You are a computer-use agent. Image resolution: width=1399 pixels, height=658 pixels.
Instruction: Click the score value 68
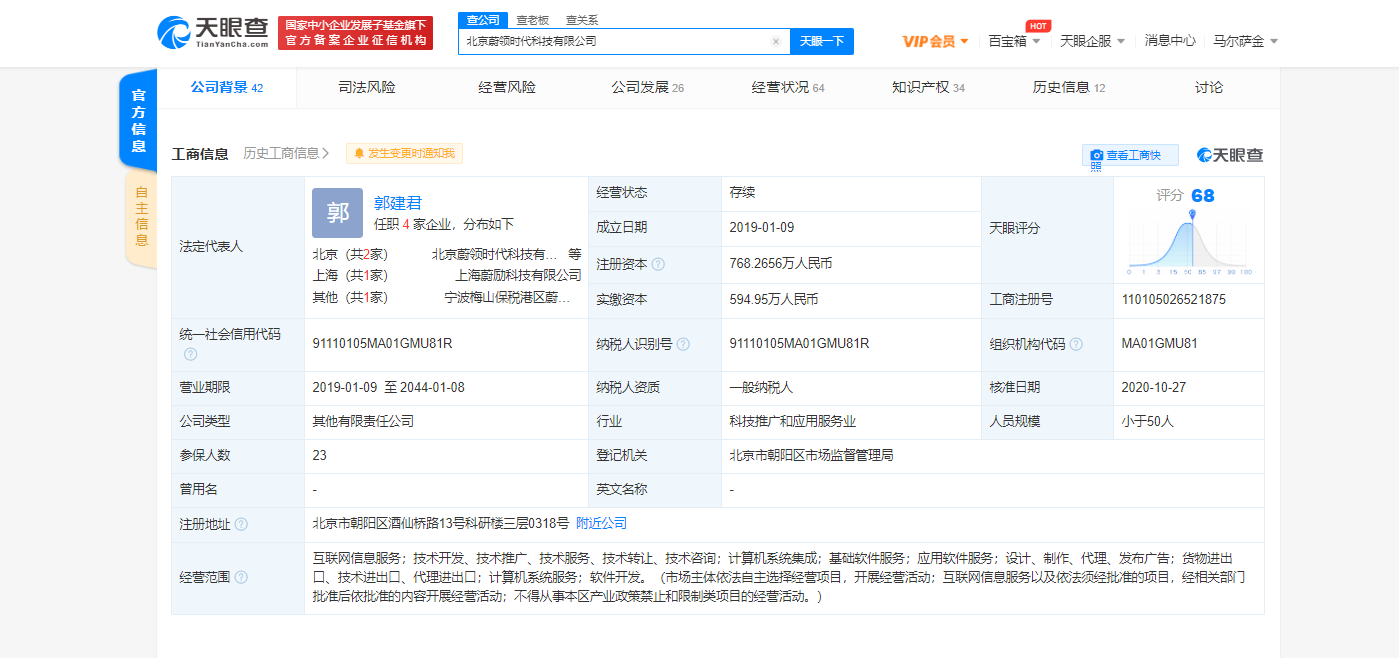[x=1203, y=195]
